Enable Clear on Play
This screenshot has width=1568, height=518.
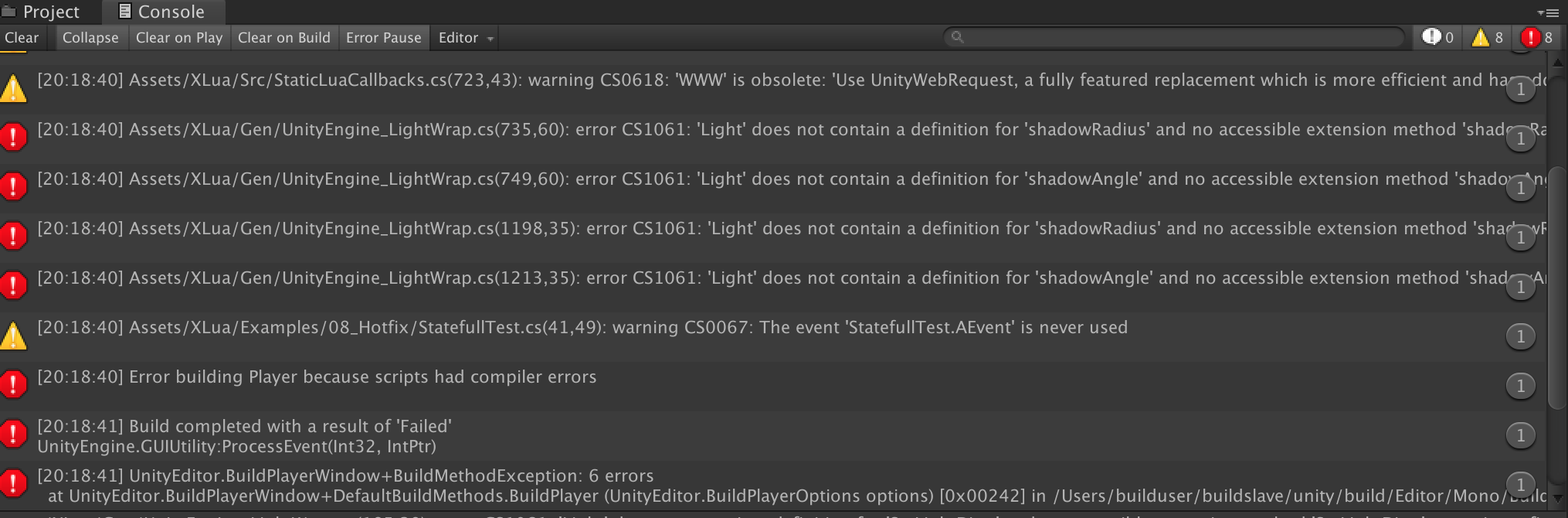pos(178,37)
